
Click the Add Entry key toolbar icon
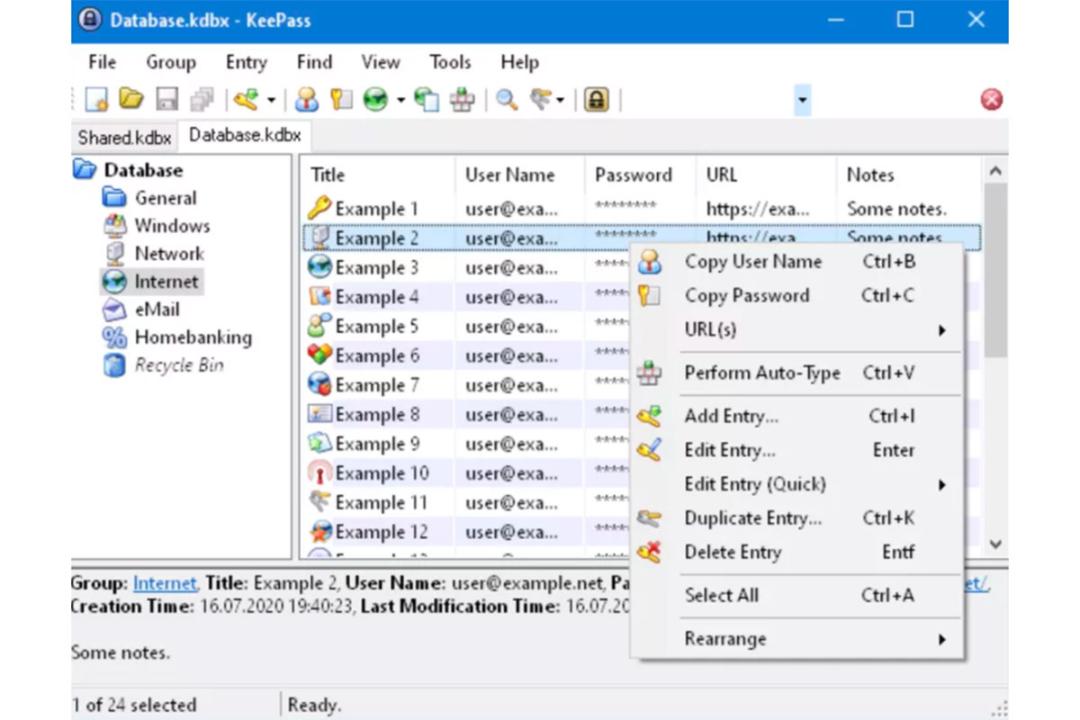[x=246, y=100]
